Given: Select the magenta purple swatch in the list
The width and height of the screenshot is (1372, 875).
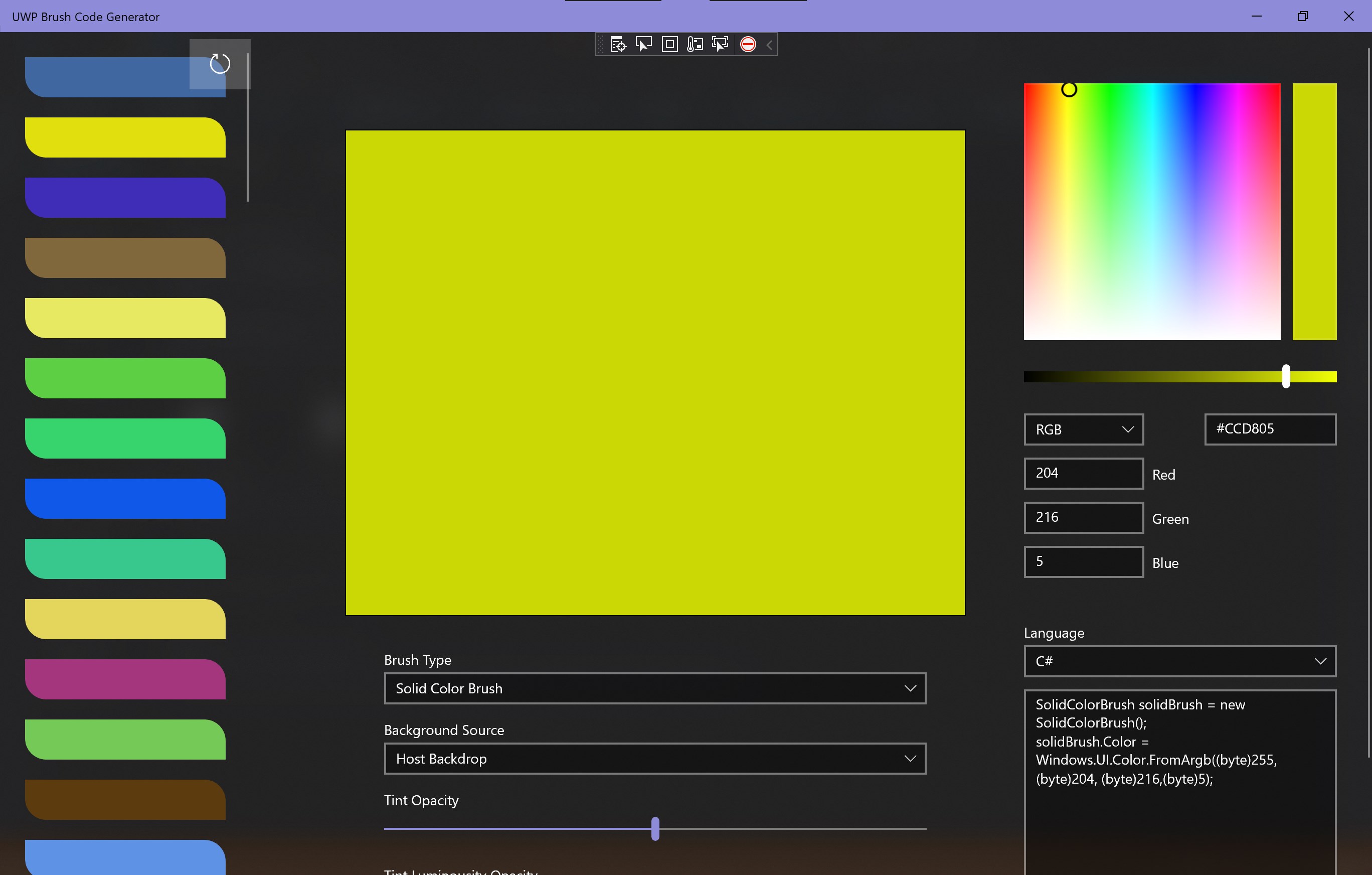Looking at the screenshot, I should (125, 679).
